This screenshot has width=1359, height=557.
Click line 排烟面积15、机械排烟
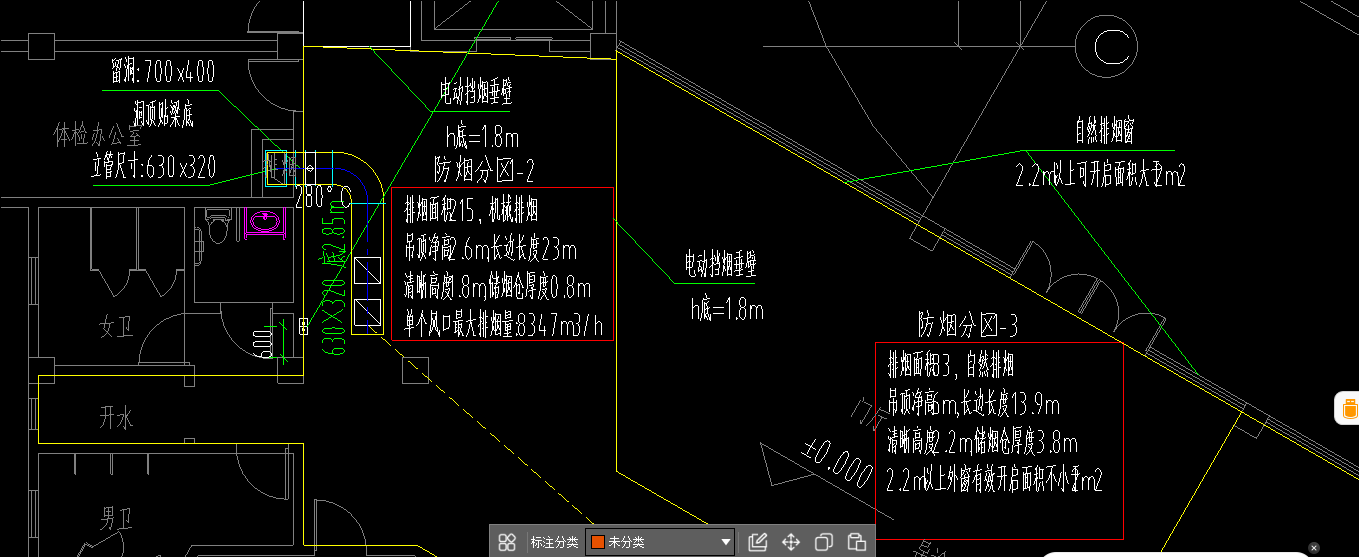click(x=471, y=211)
